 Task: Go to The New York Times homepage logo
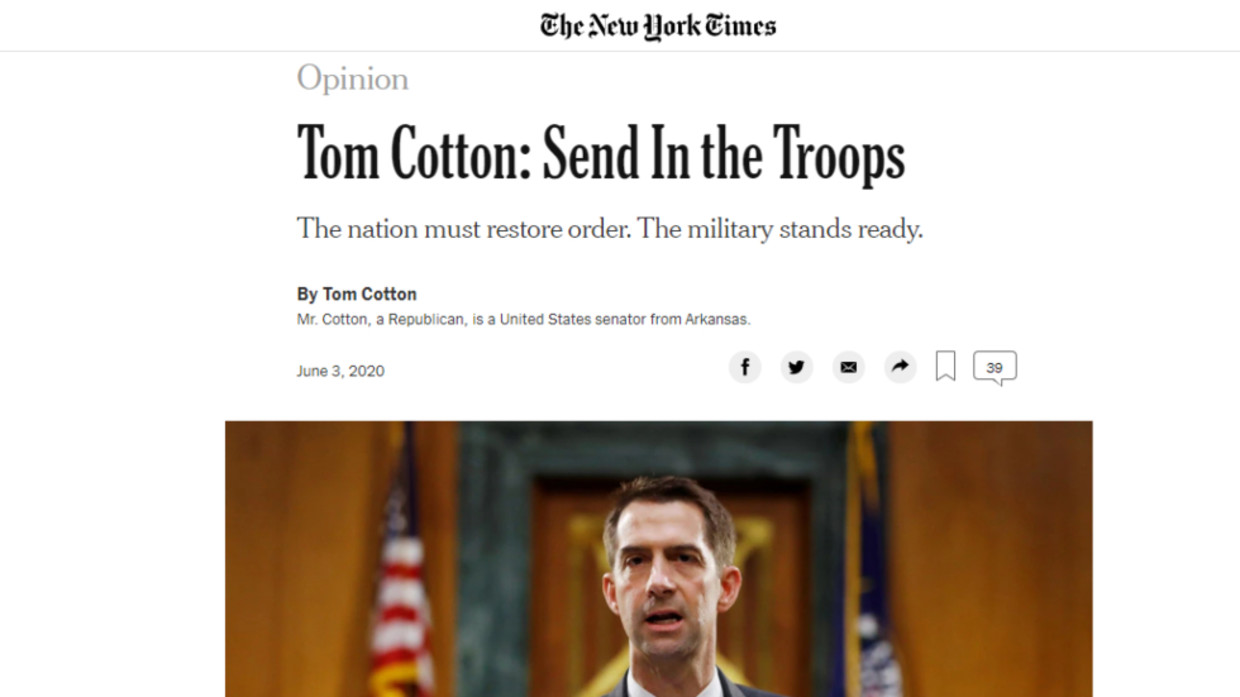tap(658, 25)
